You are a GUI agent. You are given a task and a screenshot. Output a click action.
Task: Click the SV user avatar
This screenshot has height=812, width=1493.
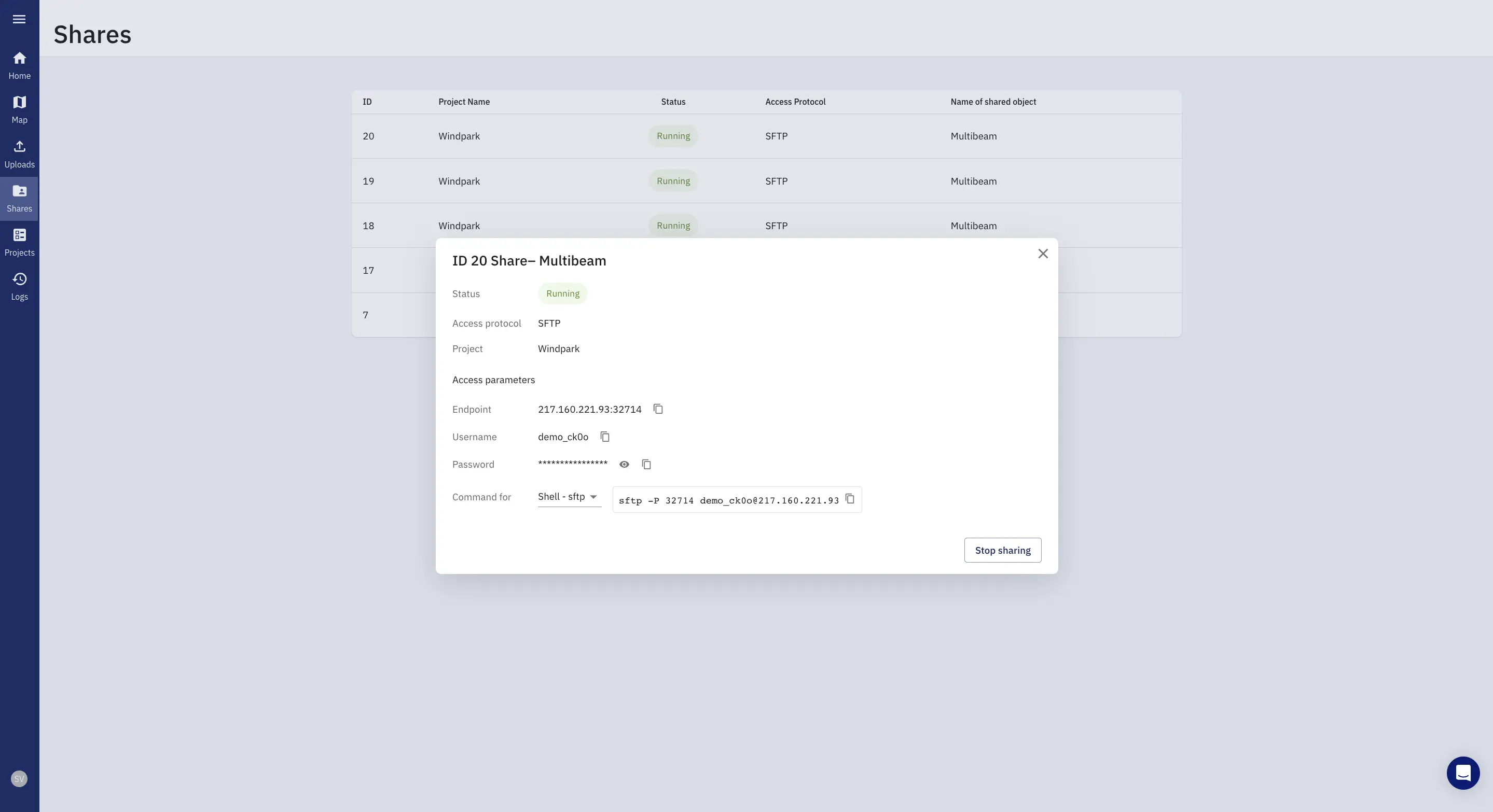(x=19, y=778)
